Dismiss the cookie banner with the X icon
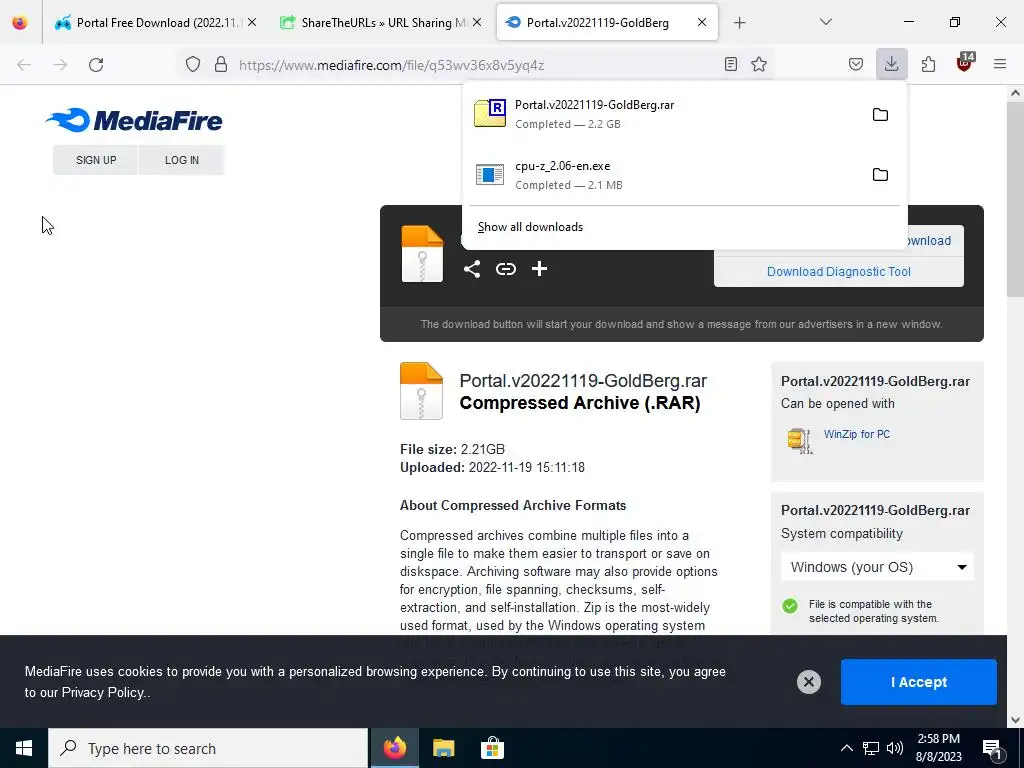The image size is (1024, 768). (x=808, y=682)
